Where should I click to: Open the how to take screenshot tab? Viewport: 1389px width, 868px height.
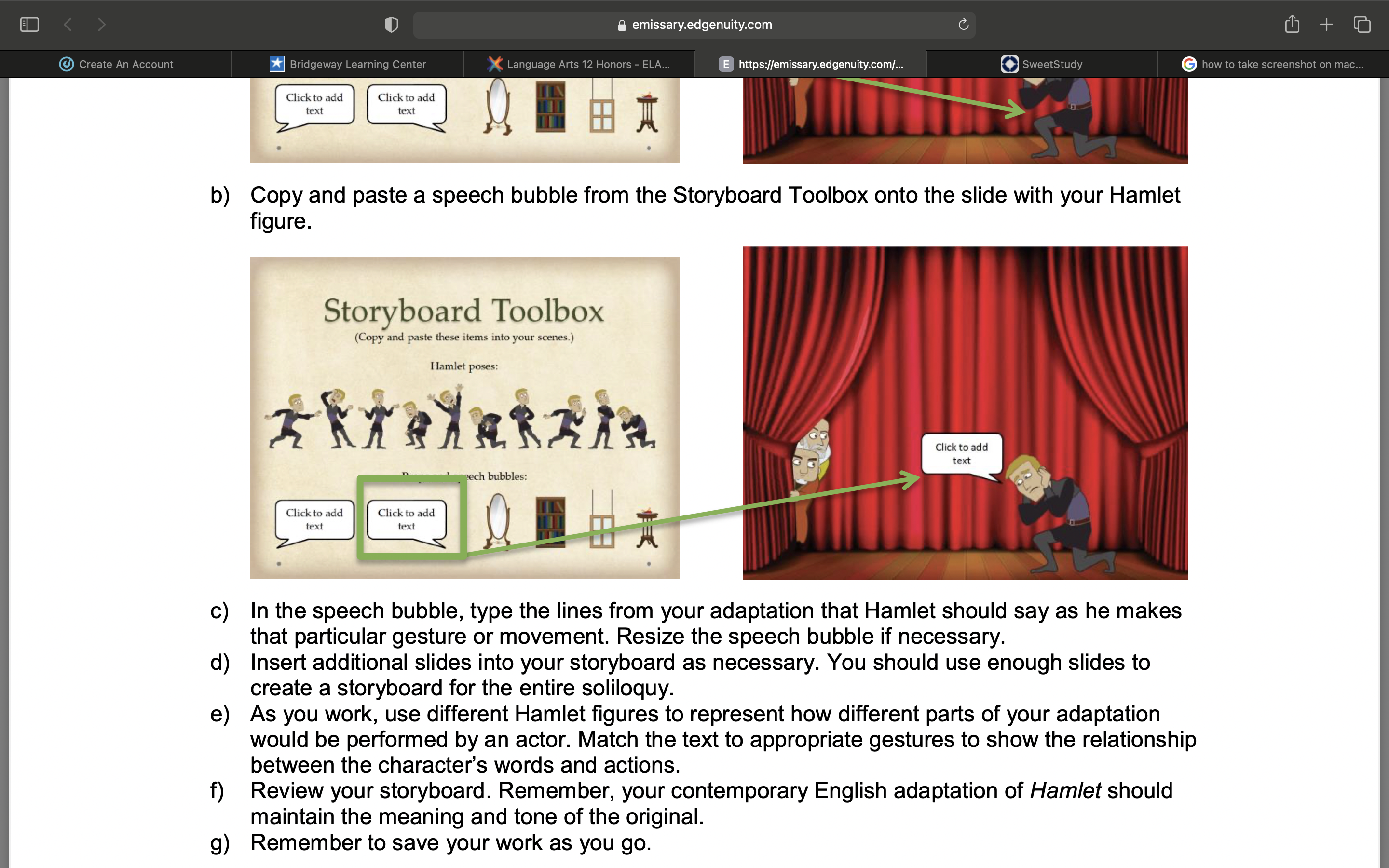click(x=1273, y=64)
